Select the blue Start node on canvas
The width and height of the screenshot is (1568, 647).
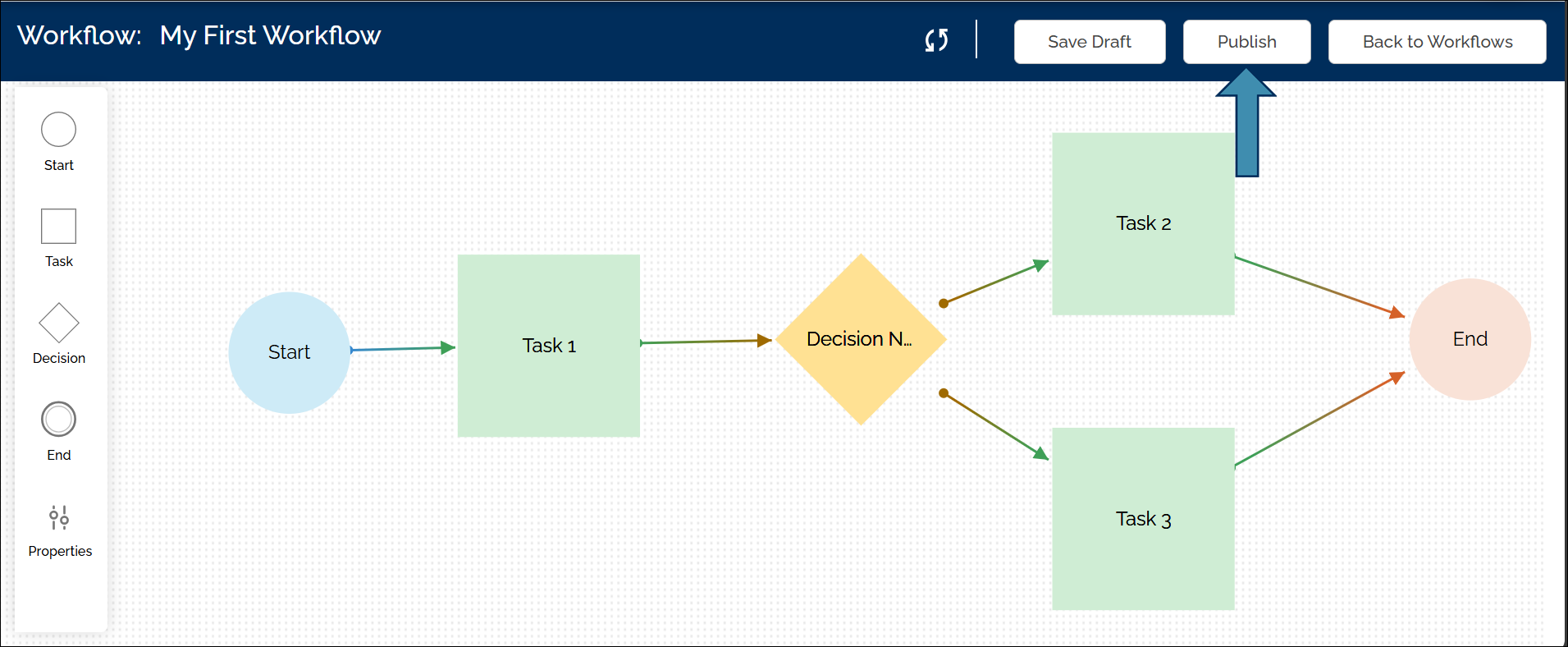coord(289,352)
